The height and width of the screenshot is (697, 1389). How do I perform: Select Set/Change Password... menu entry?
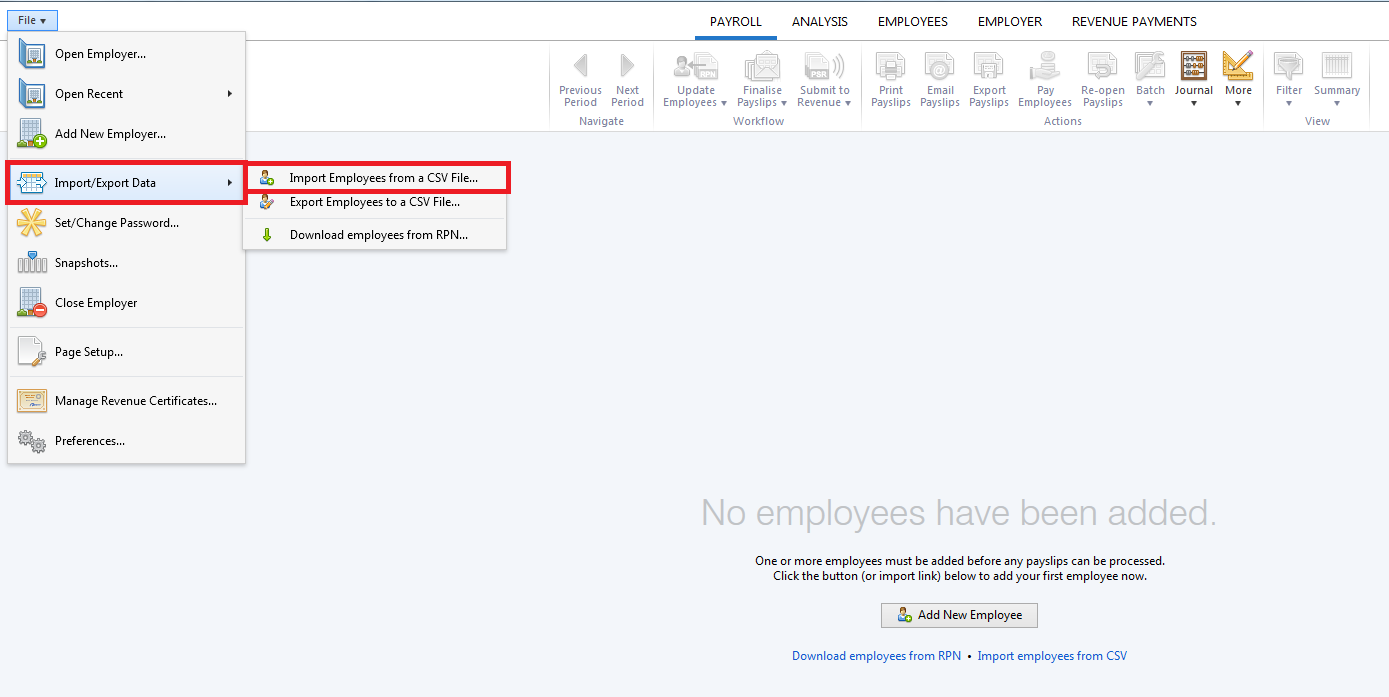[126, 223]
